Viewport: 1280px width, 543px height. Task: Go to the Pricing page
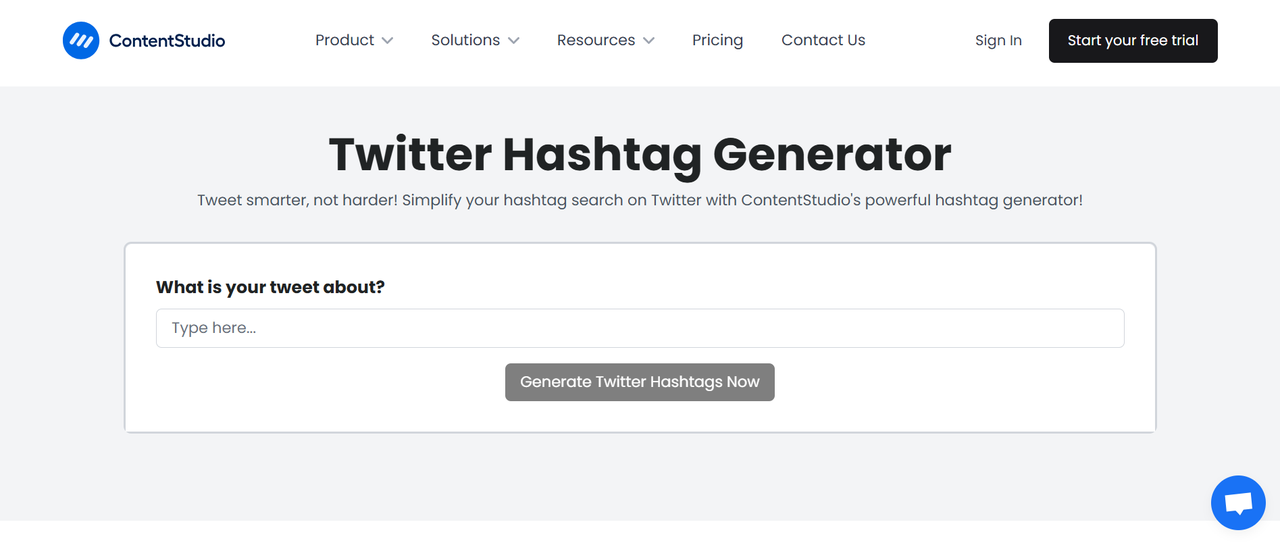click(717, 41)
